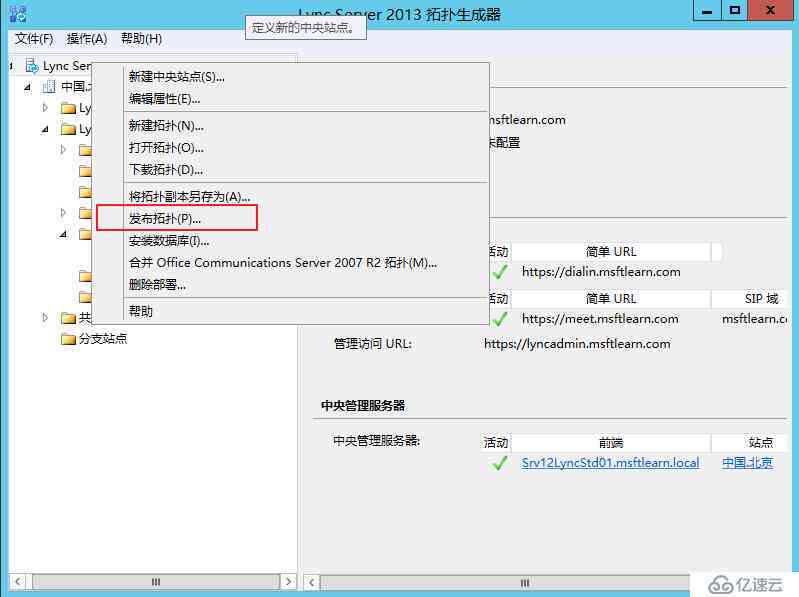Minimize the topology builder window

pyautogui.click(x=707, y=11)
